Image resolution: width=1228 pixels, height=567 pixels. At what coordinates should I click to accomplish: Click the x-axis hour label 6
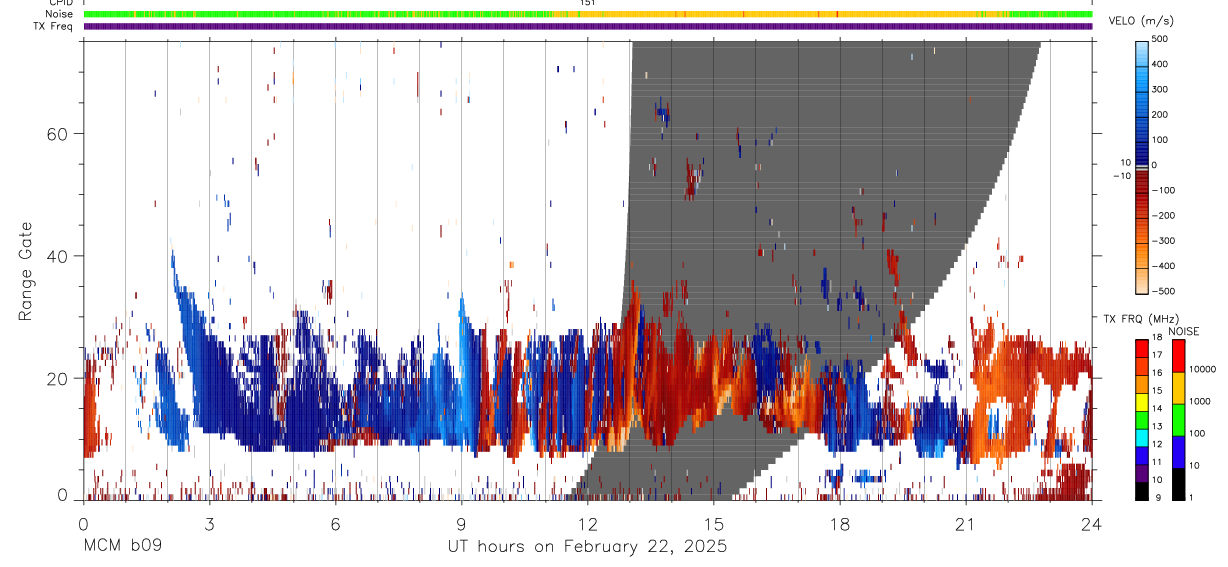pos(335,523)
